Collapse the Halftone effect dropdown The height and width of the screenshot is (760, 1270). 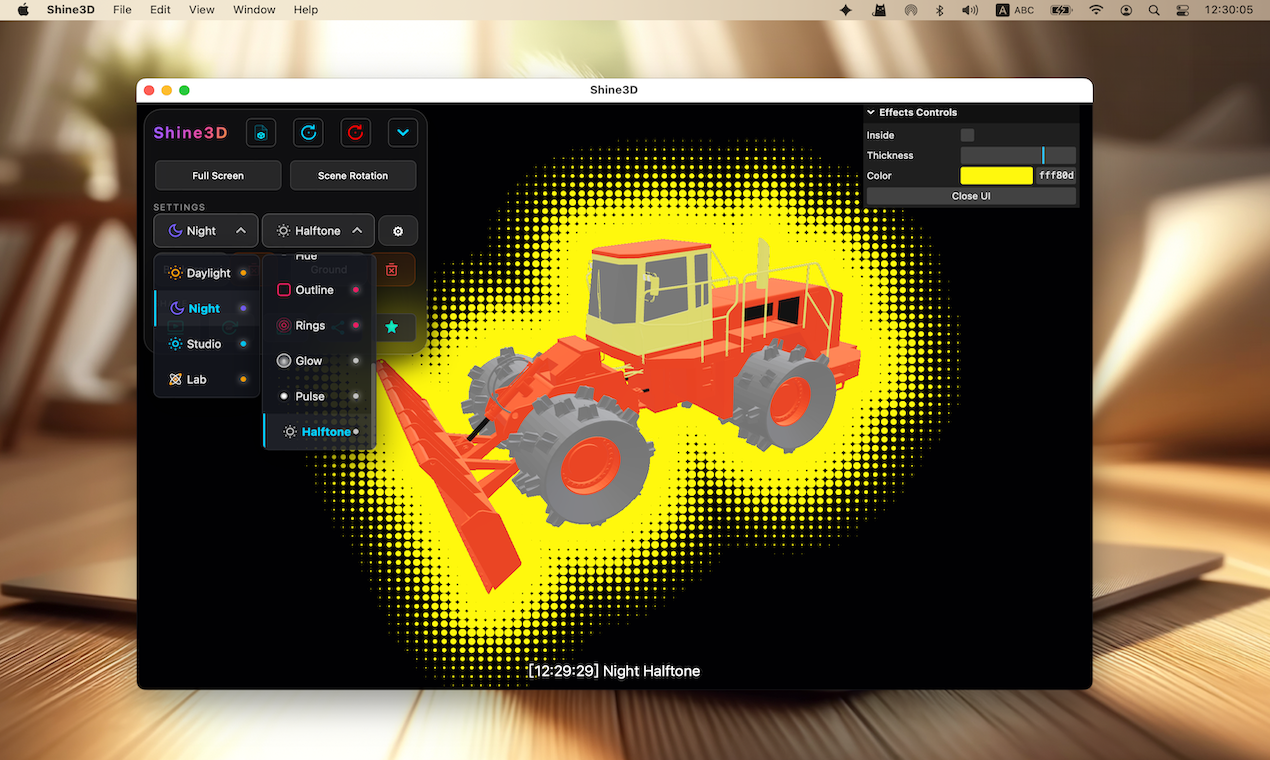point(357,230)
